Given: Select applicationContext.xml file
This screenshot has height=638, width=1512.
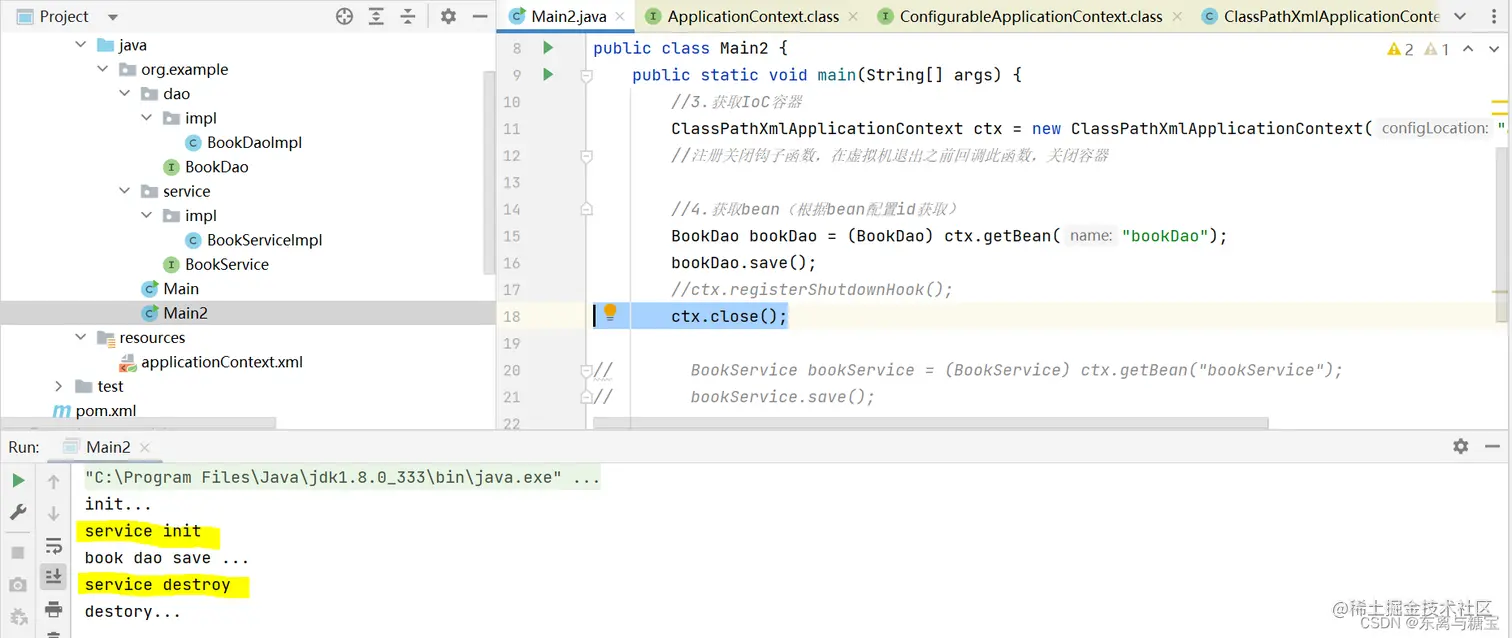Looking at the screenshot, I should coord(221,362).
